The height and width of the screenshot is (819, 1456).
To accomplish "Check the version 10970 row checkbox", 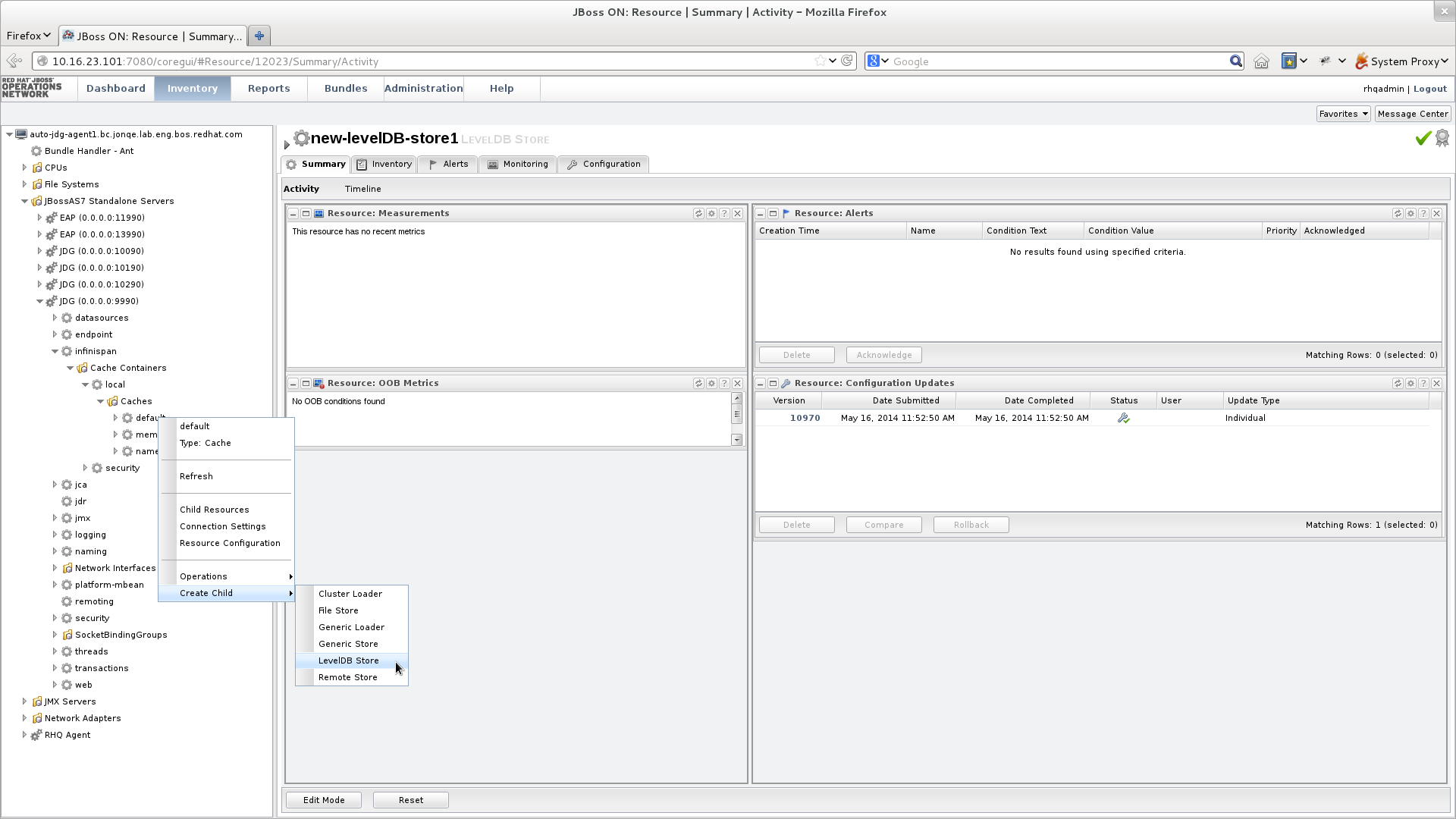I will pos(762,418).
